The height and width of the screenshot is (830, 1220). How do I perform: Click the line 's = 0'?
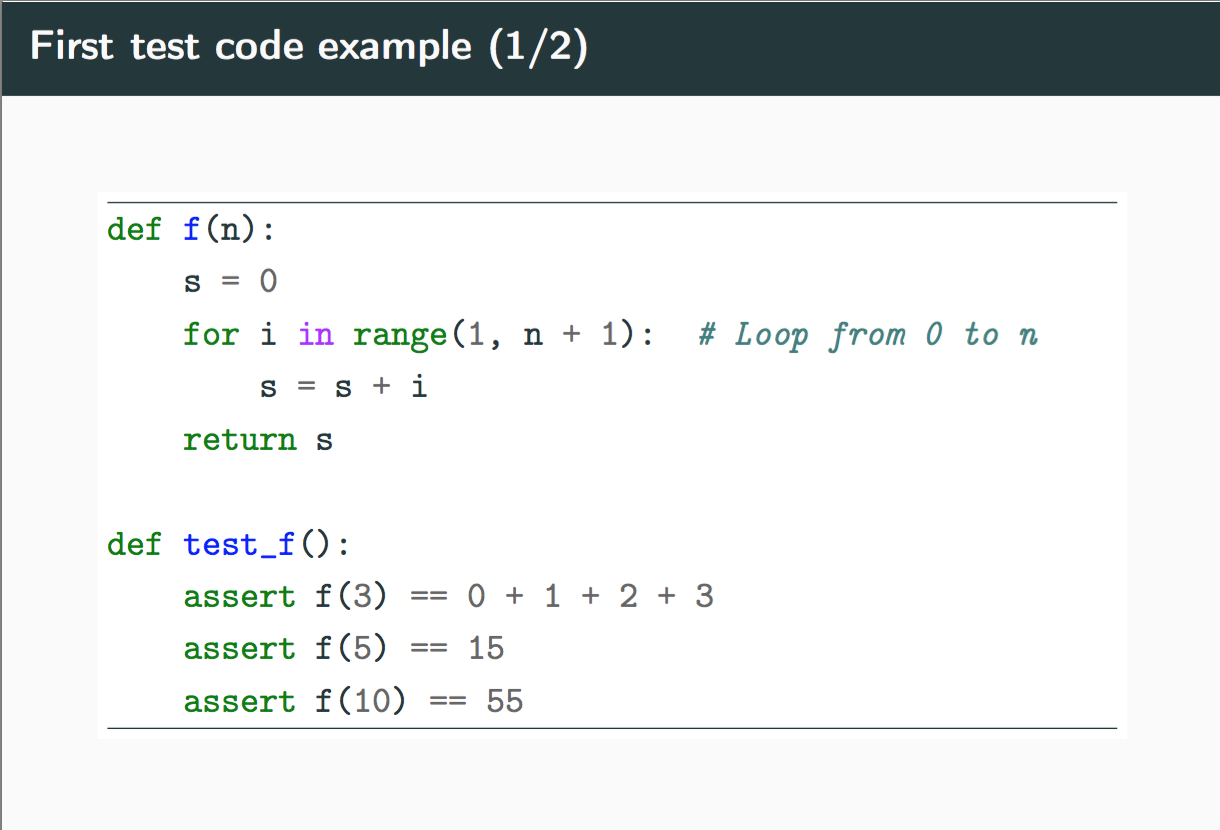[x=230, y=283]
